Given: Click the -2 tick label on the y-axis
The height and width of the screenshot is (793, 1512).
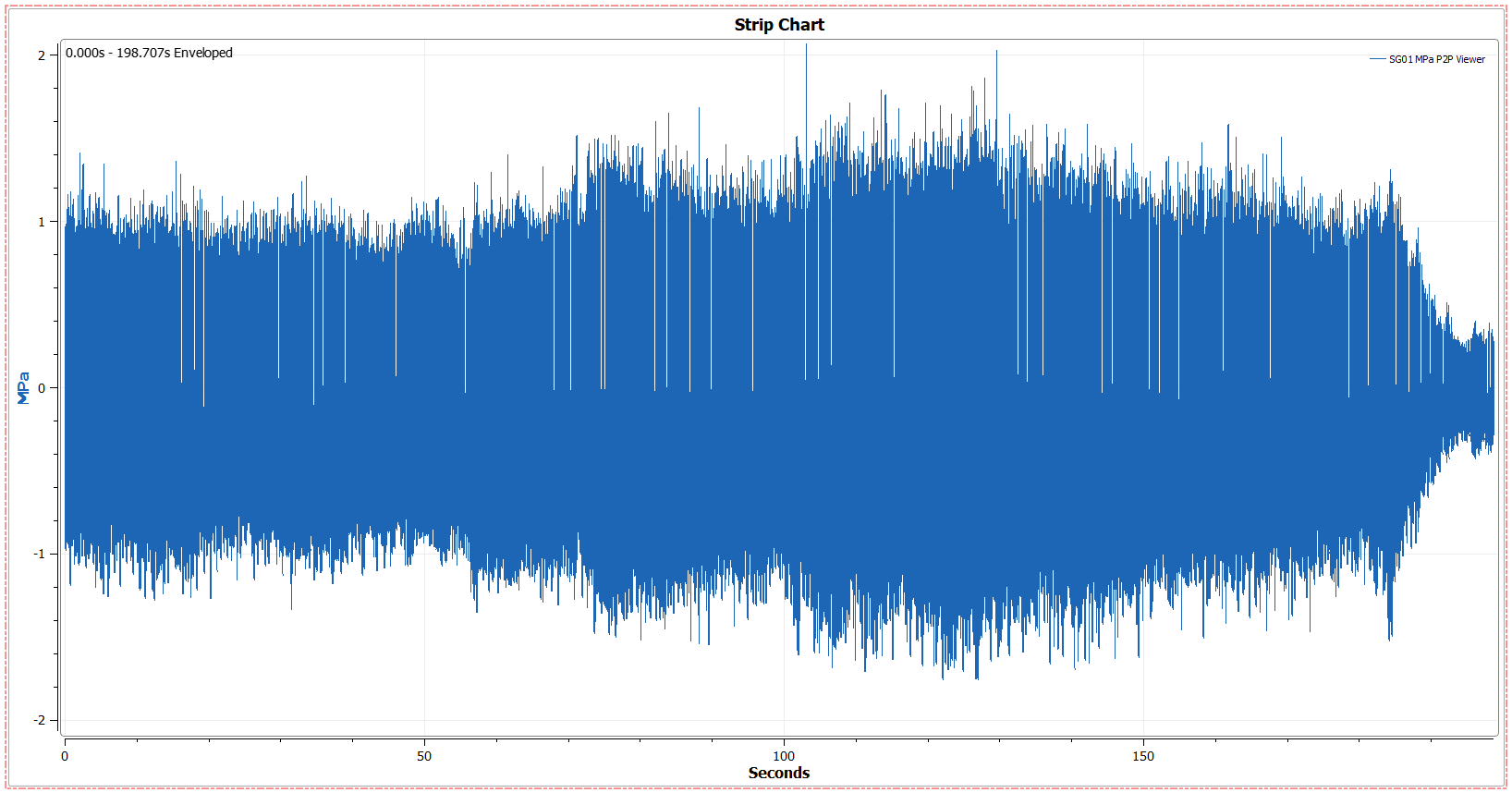Looking at the screenshot, I should [40, 720].
